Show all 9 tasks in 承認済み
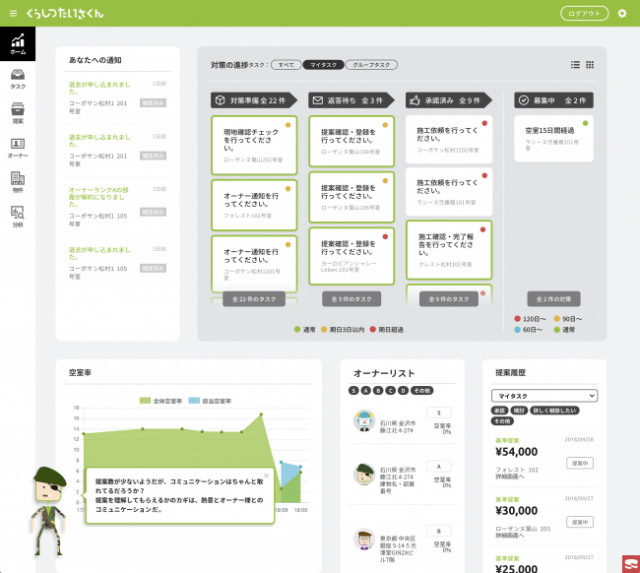640x573 pixels. 447,299
